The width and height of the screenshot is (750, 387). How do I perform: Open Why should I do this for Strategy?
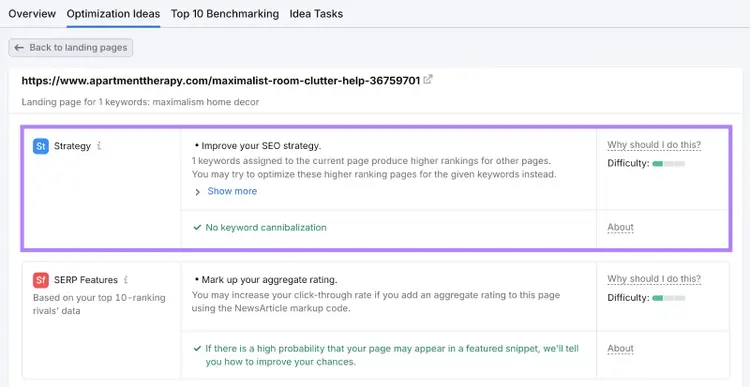point(654,145)
